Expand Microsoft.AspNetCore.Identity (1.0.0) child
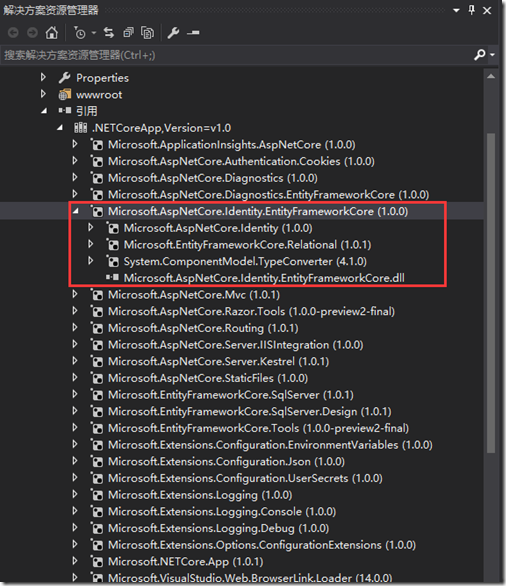506x586 pixels. (91, 227)
